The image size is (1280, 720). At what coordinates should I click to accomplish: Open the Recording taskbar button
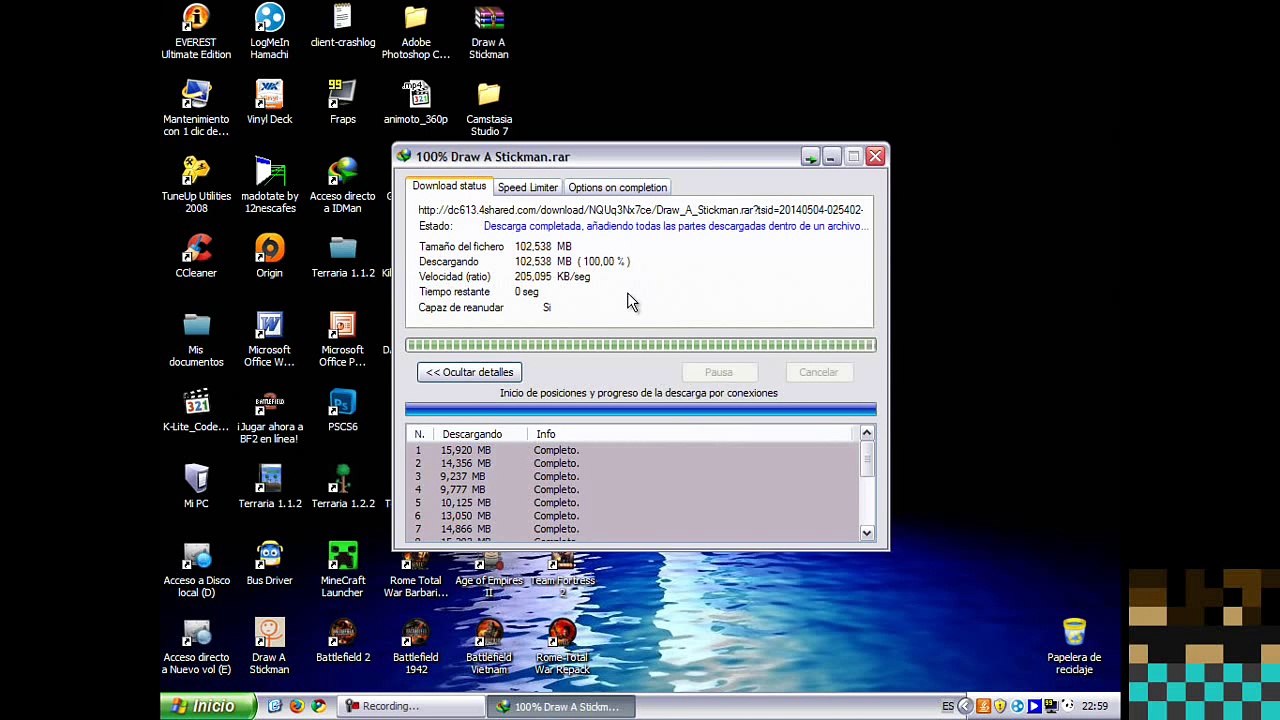(x=412, y=707)
